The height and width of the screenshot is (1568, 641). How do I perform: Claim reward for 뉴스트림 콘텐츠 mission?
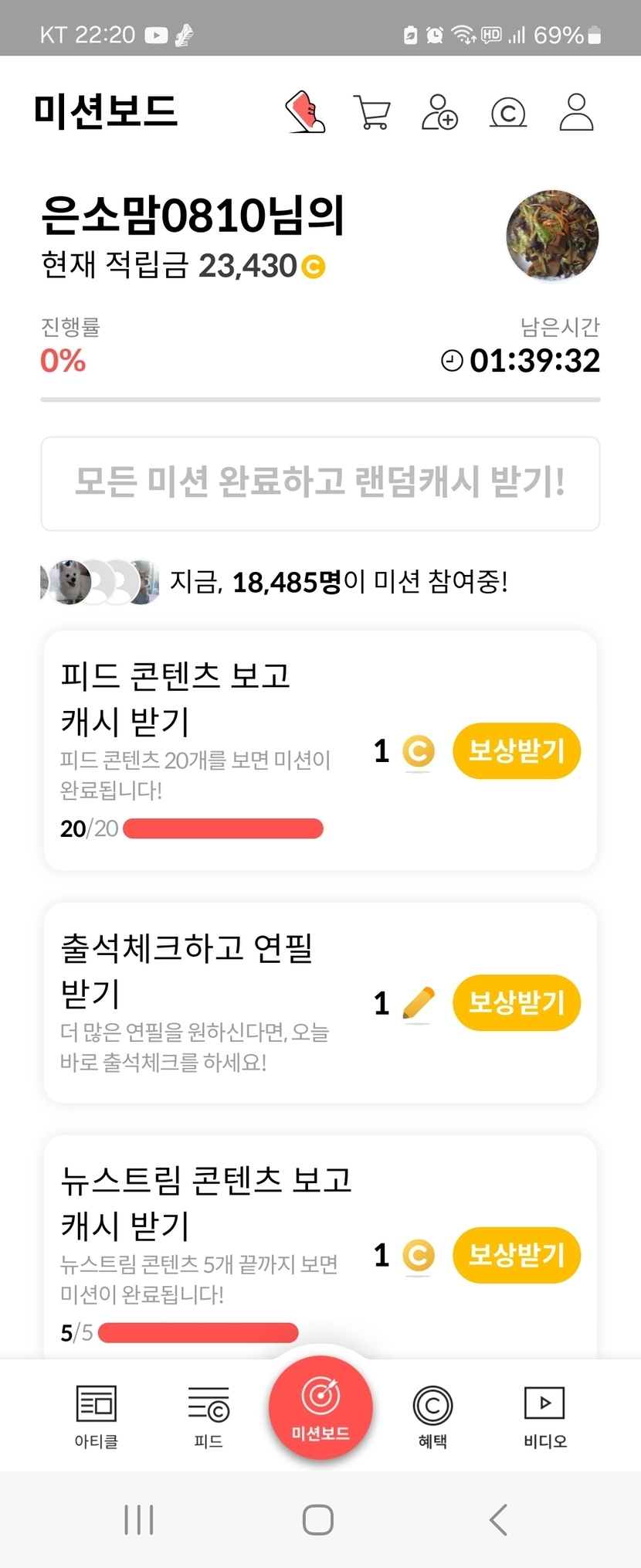pyautogui.click(x=516, y=1254)
